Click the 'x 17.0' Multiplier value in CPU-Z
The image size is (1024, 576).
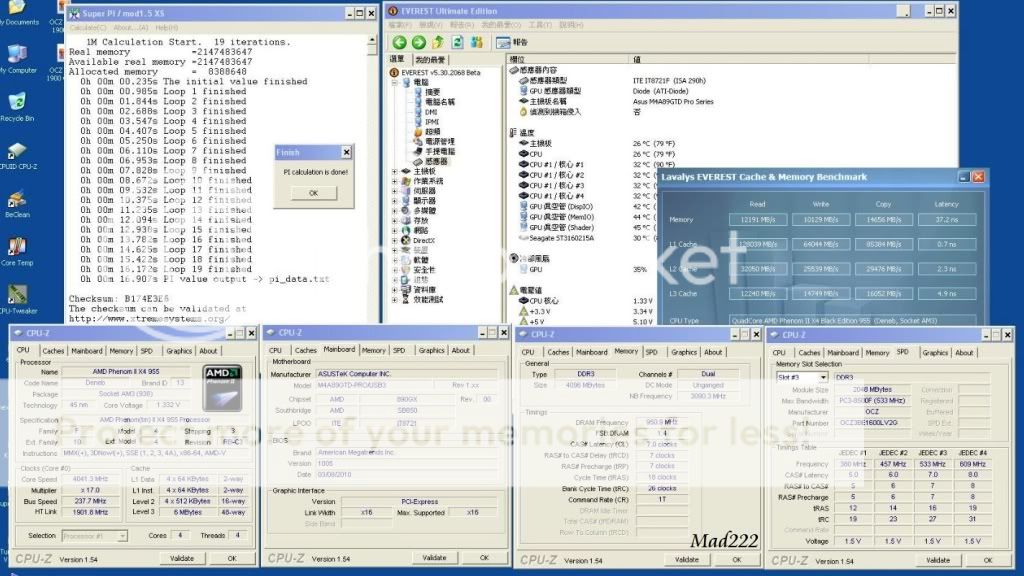[x=90, y=490]
